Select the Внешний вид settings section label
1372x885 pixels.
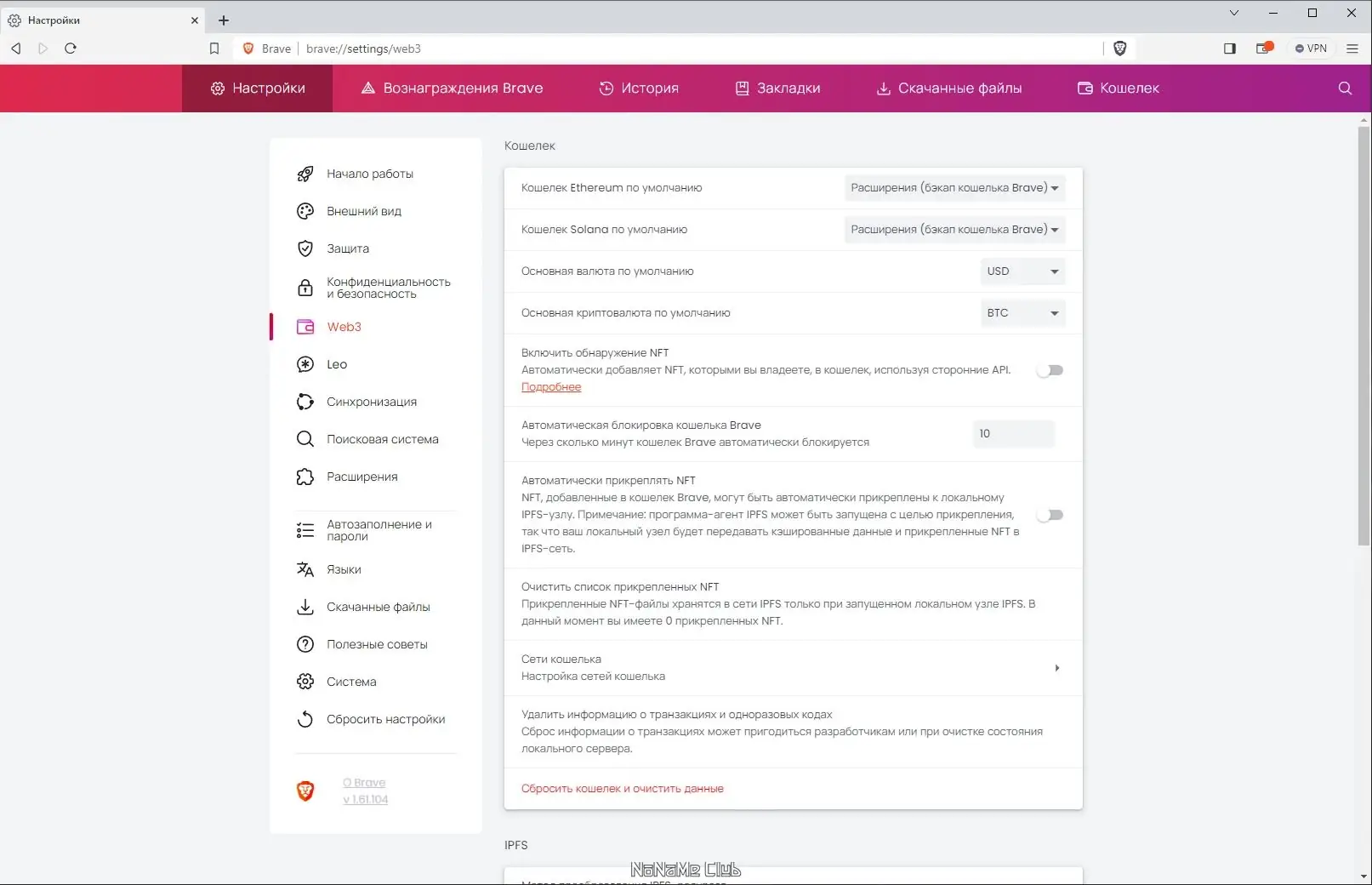click(x=364, y=211)
